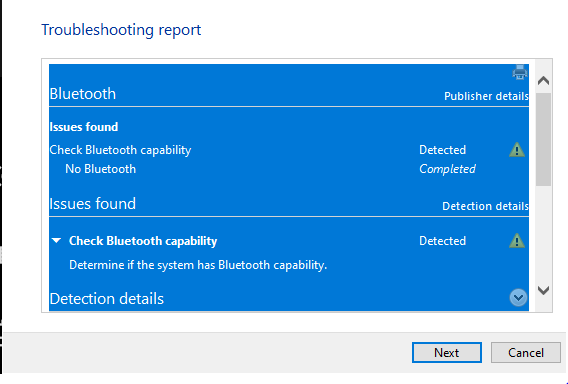Click warning icon in expanded Check Bluetooth capability row

[x=517, y=241]
